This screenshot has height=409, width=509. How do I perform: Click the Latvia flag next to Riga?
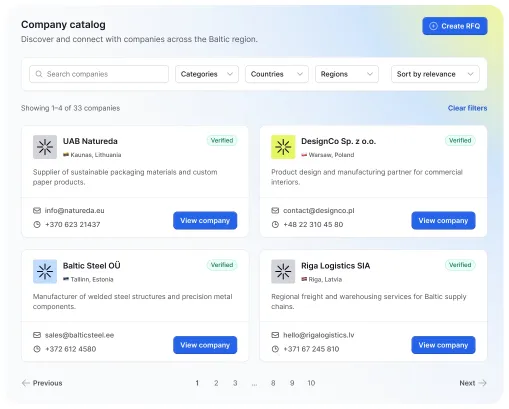[304, 279]
